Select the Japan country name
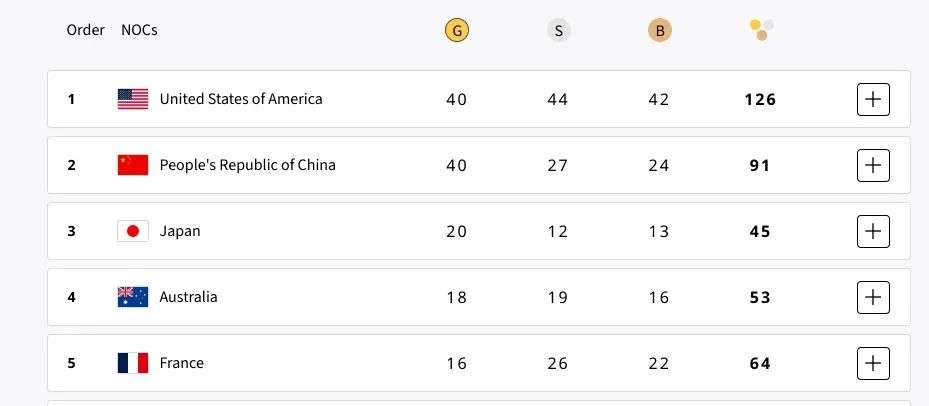 [x=180, y=231]
